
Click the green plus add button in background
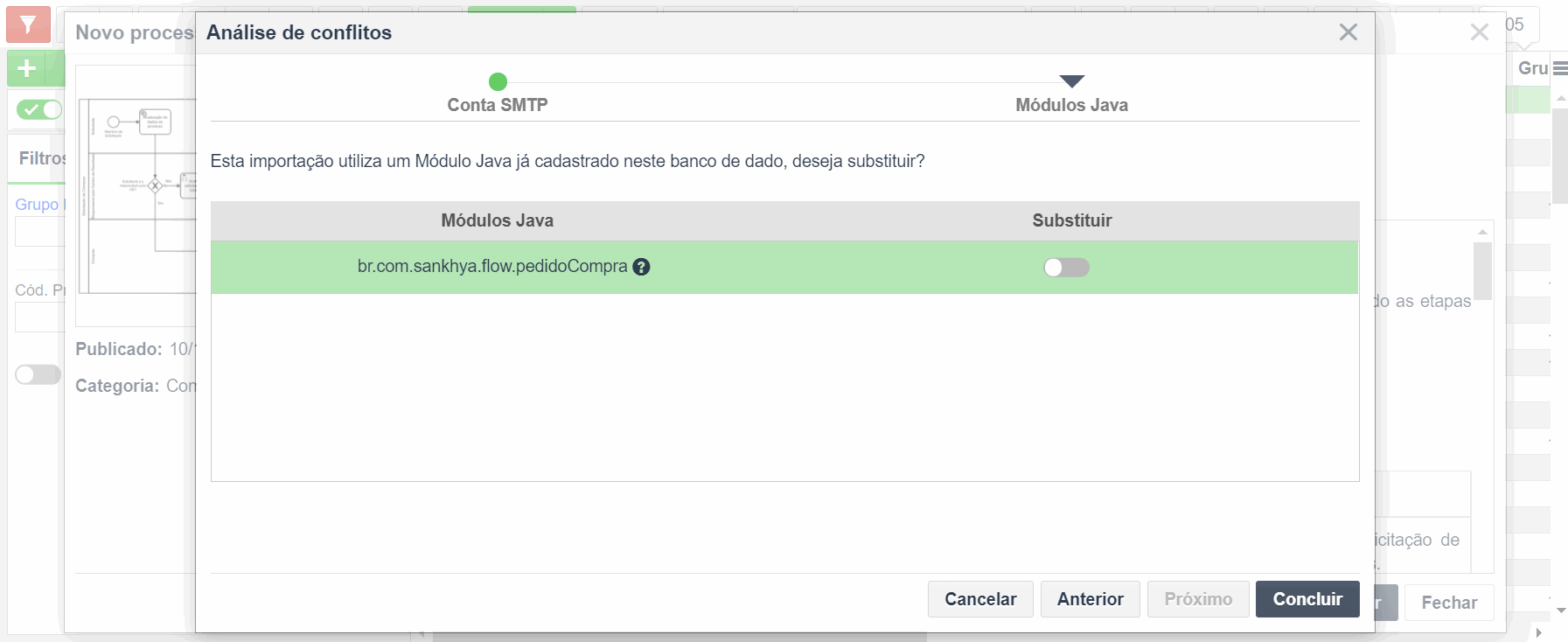27,68
